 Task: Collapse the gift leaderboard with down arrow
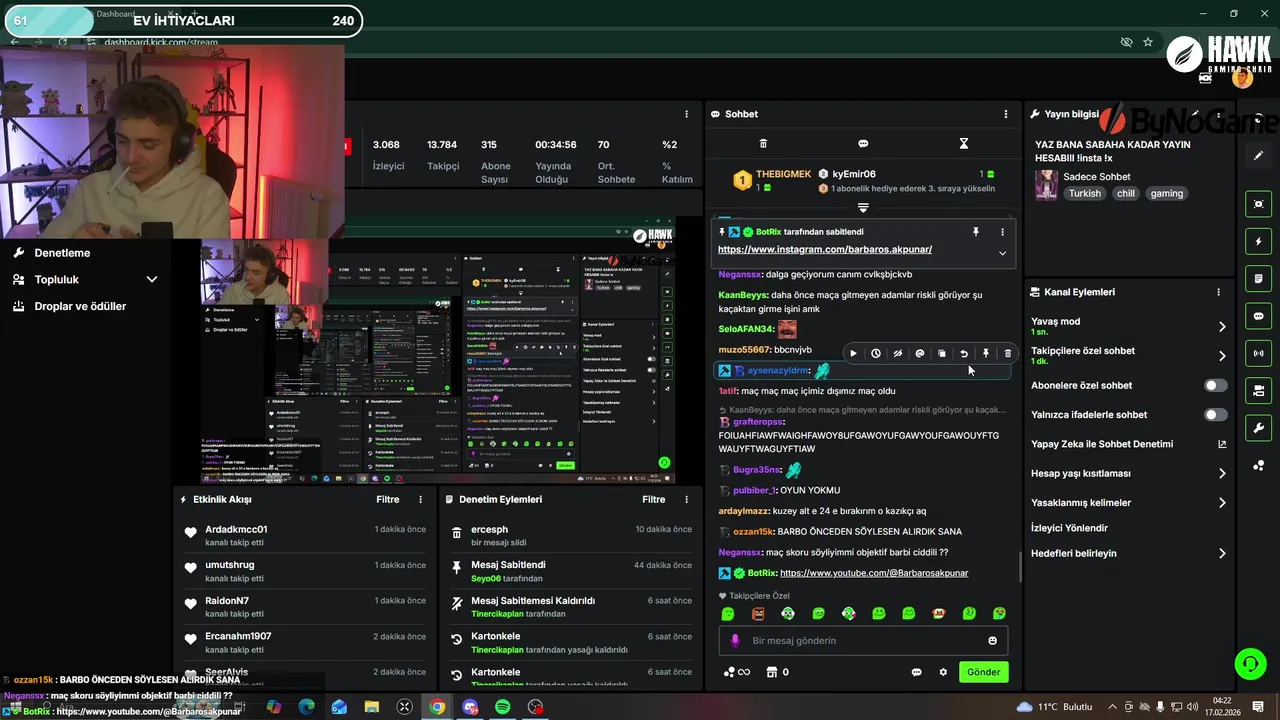pyautogui.click(x=863, y=208)
